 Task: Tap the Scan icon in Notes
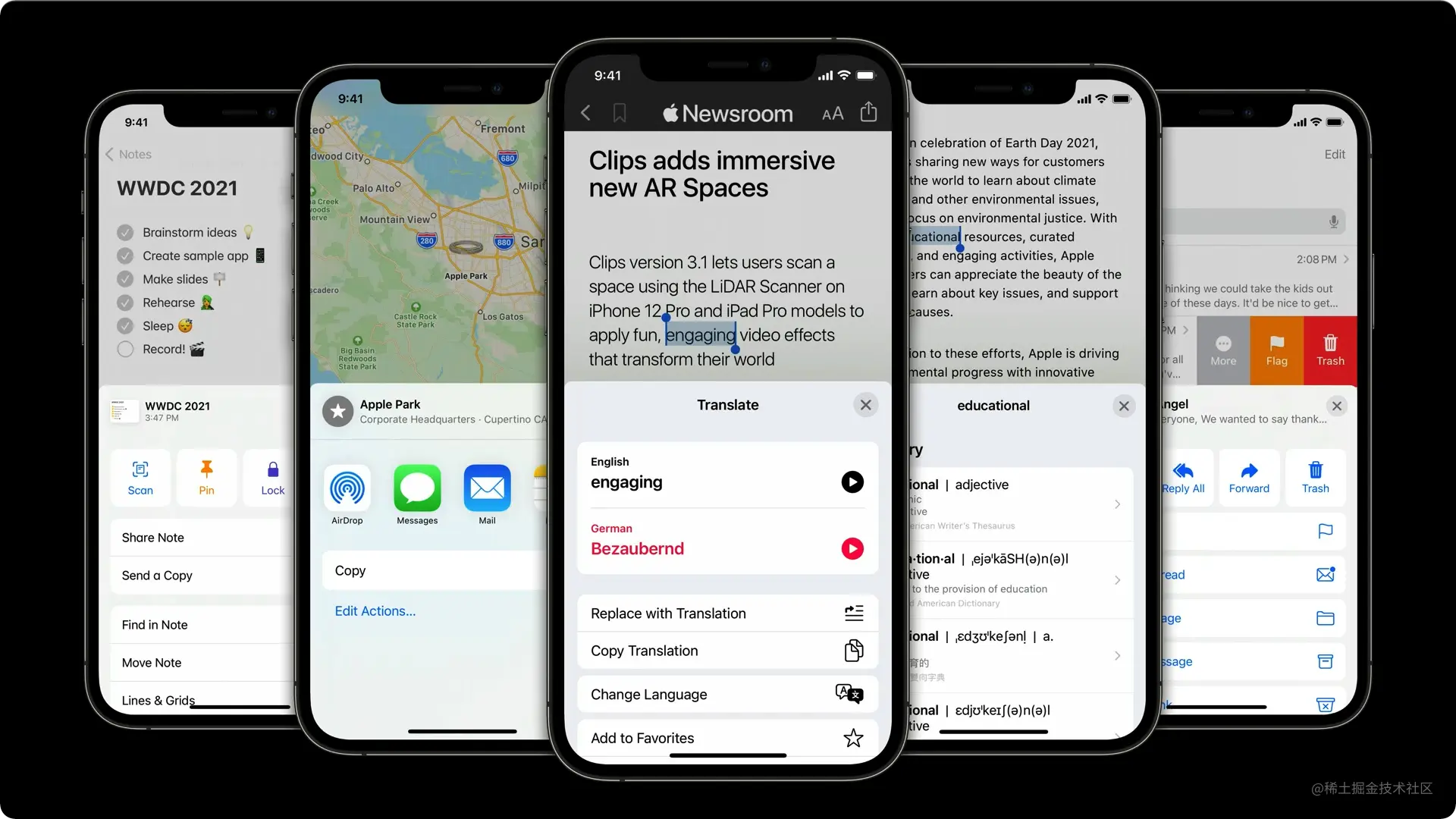pyautogui.click(x=139, y=476)
